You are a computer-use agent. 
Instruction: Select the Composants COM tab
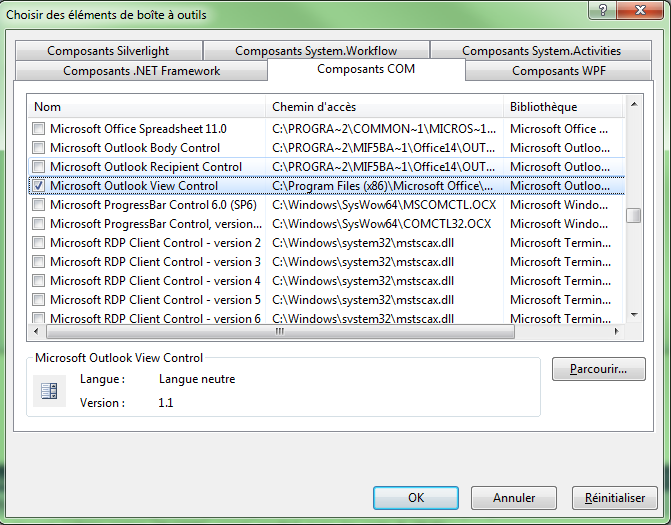coord(366,69)
